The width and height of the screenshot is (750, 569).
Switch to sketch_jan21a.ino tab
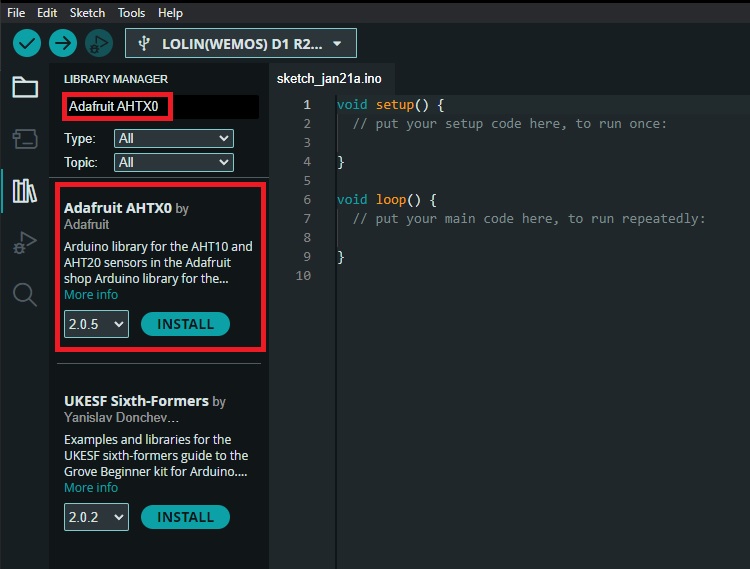click(x=329, y=78)
